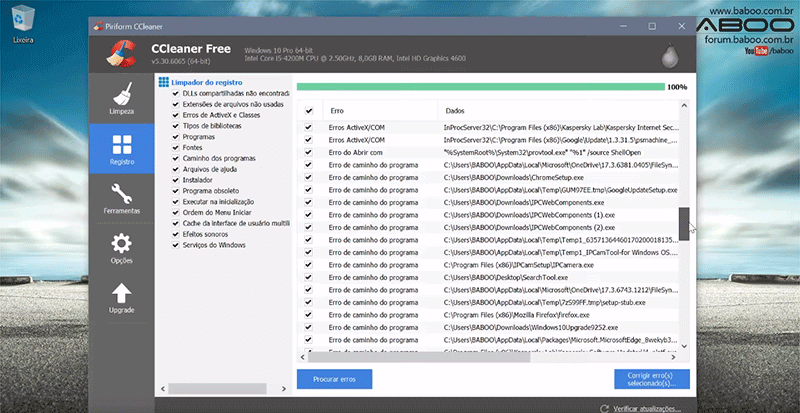Uncheck the ChromeSetup.exe result row
Image resolution: width=800 pixels, height=413 pixels.
pos(308,177)
